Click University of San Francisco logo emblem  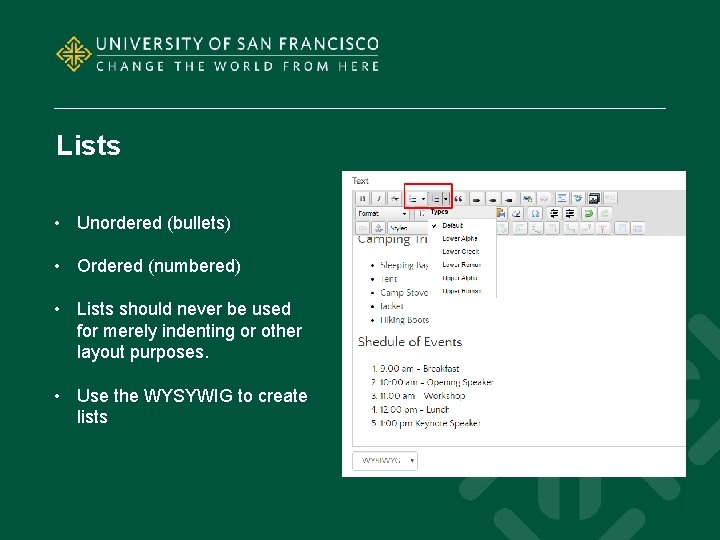[x=73, y=54]
